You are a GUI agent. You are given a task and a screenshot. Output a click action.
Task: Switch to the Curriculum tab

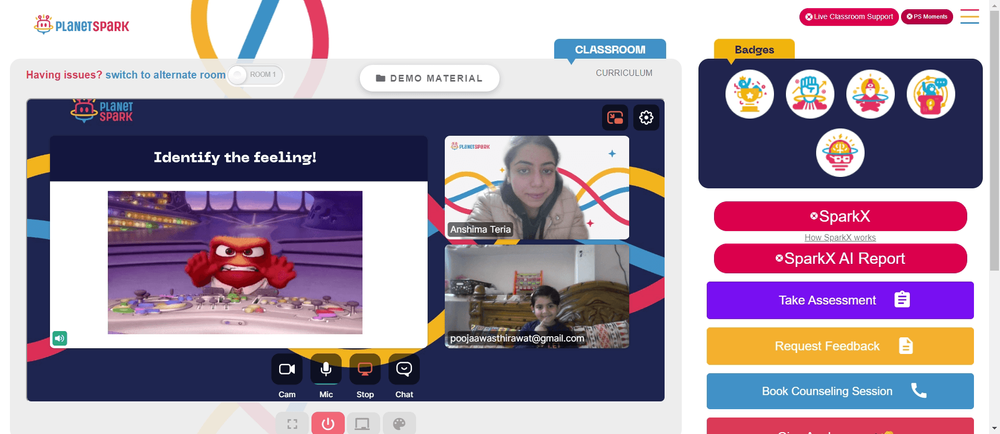(x=624, y=73)
